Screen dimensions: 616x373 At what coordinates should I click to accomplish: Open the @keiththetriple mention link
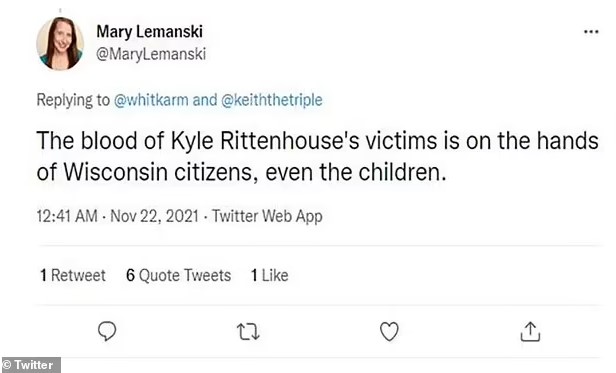tap(272, 100)
